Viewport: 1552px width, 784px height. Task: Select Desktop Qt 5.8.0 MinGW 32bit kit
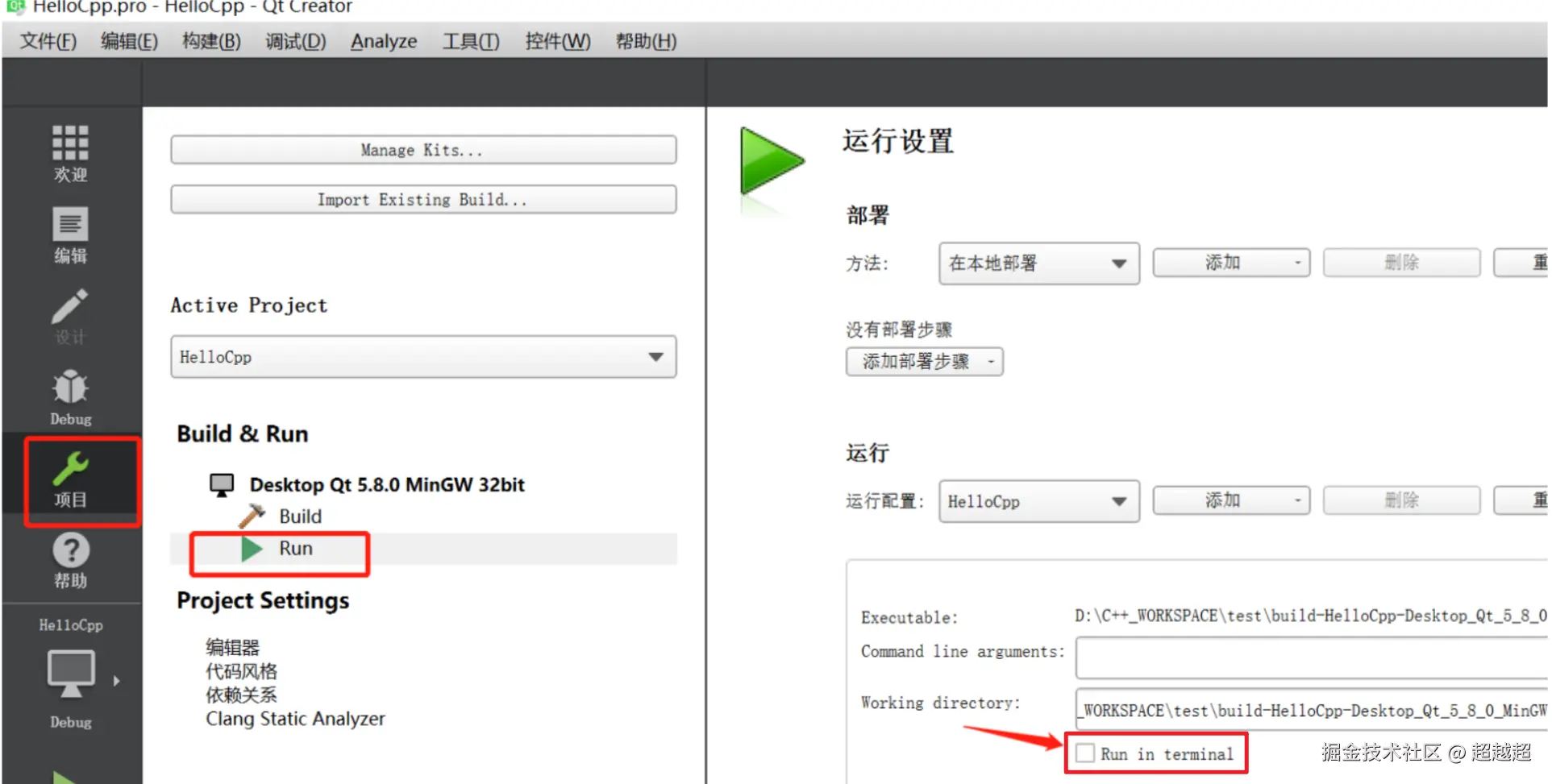[x=387, y=485]
